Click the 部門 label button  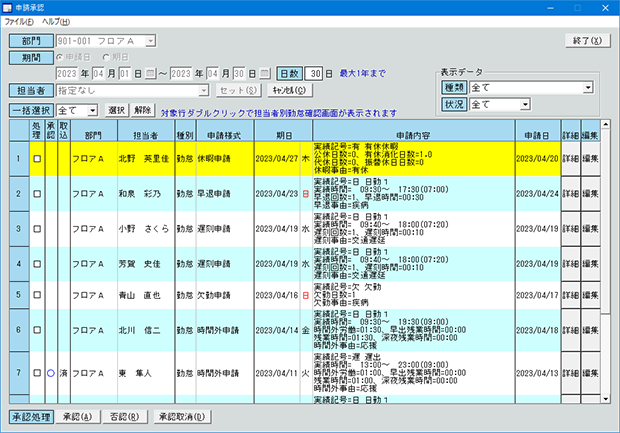[31, 41]
